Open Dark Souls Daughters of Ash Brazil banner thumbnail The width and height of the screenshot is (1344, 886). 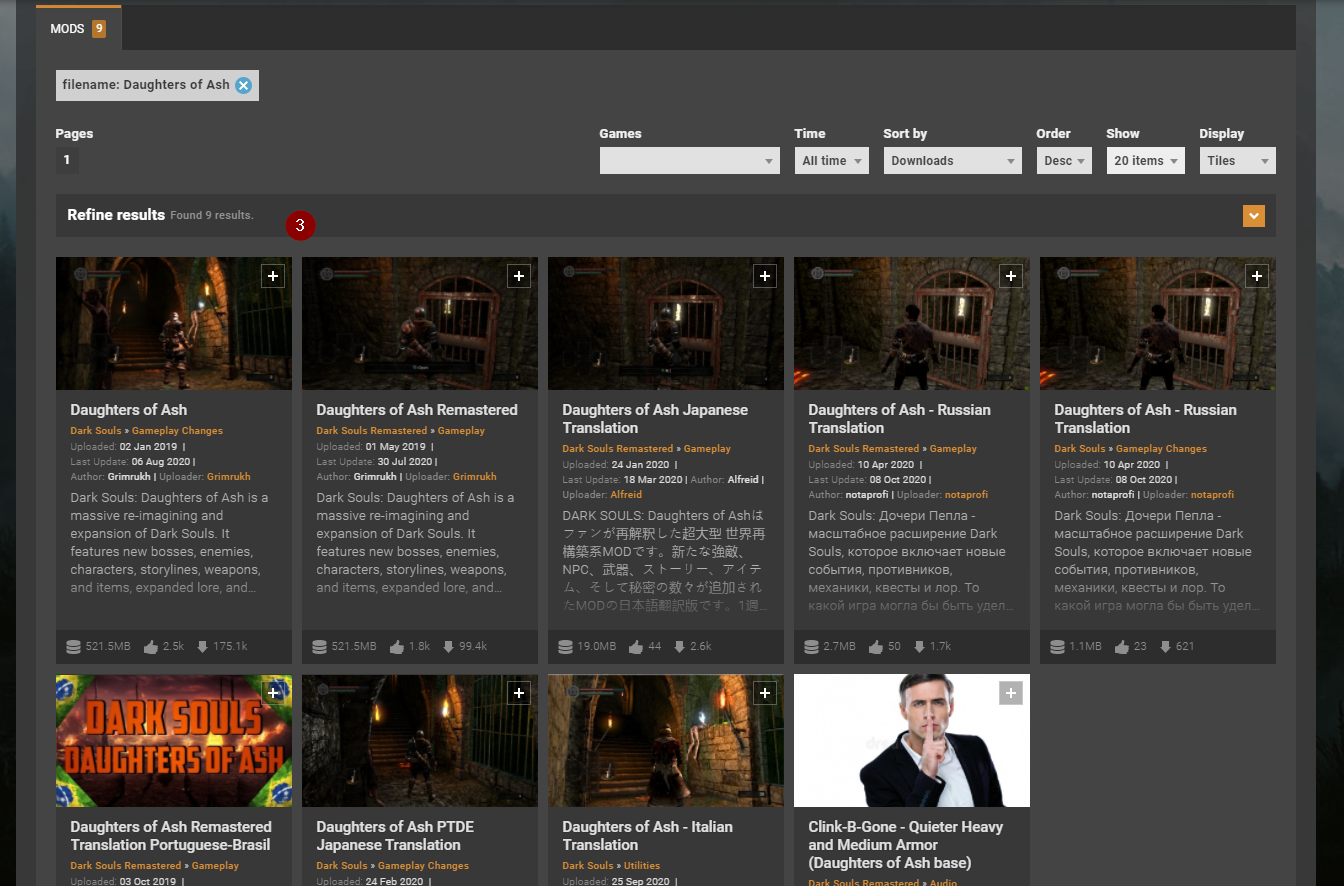174,740
